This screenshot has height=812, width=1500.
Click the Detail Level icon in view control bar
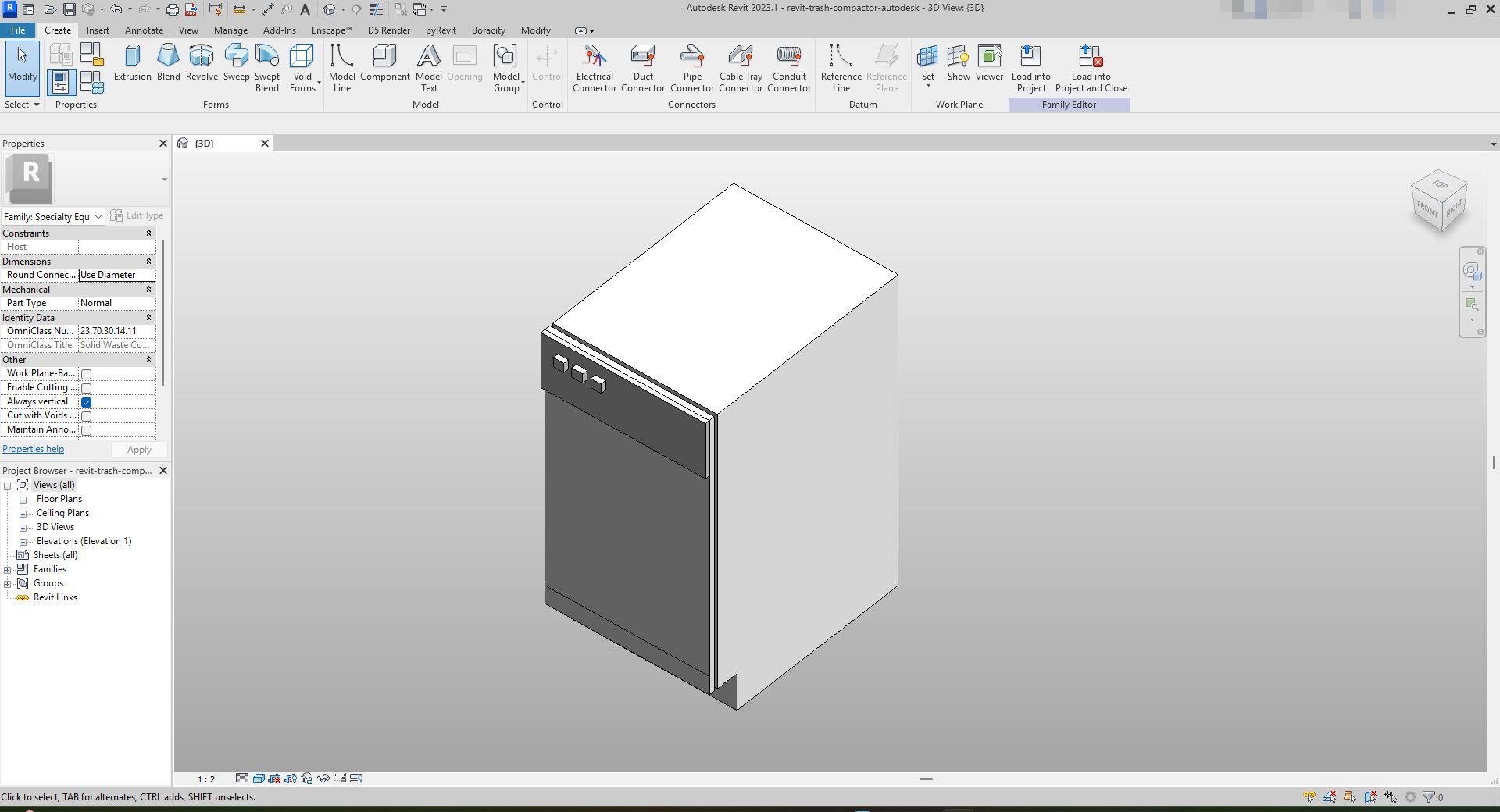(242, 778)
